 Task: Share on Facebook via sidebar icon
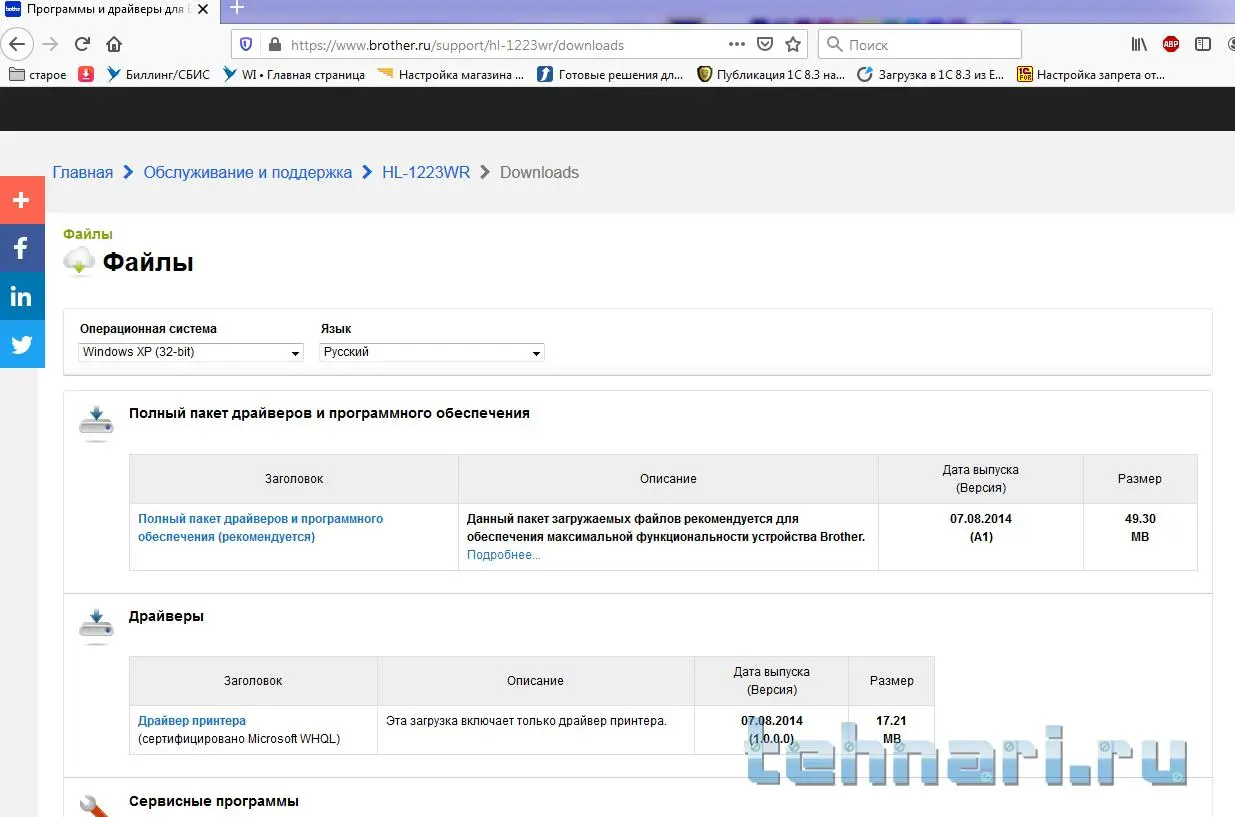coord(22,248)
